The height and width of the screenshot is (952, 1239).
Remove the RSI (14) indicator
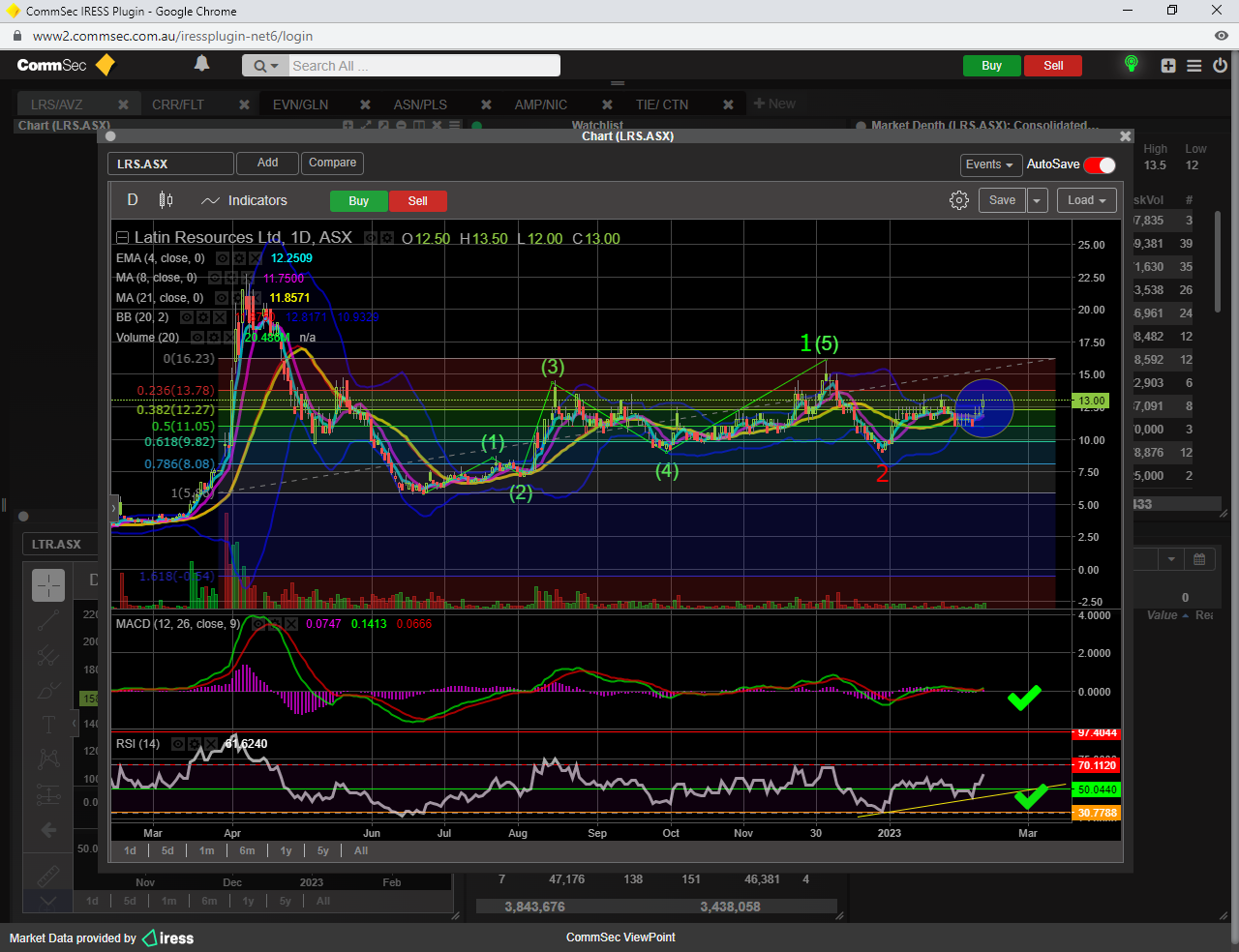click(211, 744)
